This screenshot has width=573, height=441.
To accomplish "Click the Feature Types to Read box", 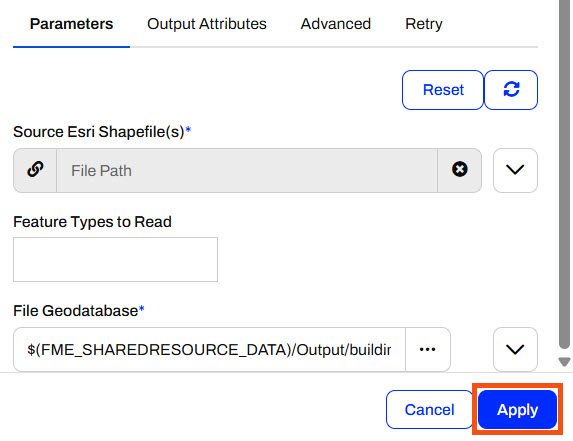I will [115, 259].
